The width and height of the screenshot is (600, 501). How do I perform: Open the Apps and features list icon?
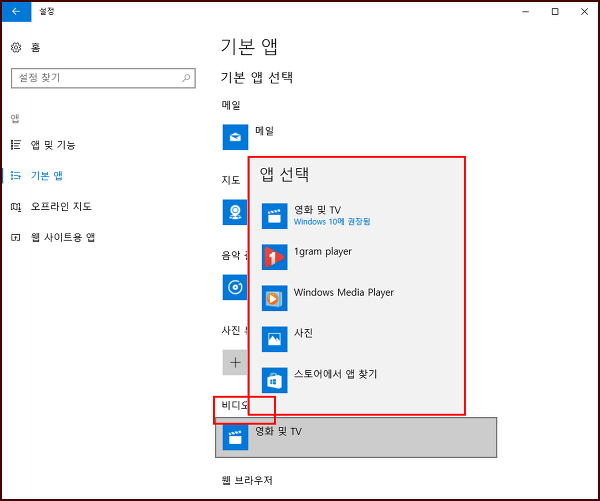click(16, 145)
